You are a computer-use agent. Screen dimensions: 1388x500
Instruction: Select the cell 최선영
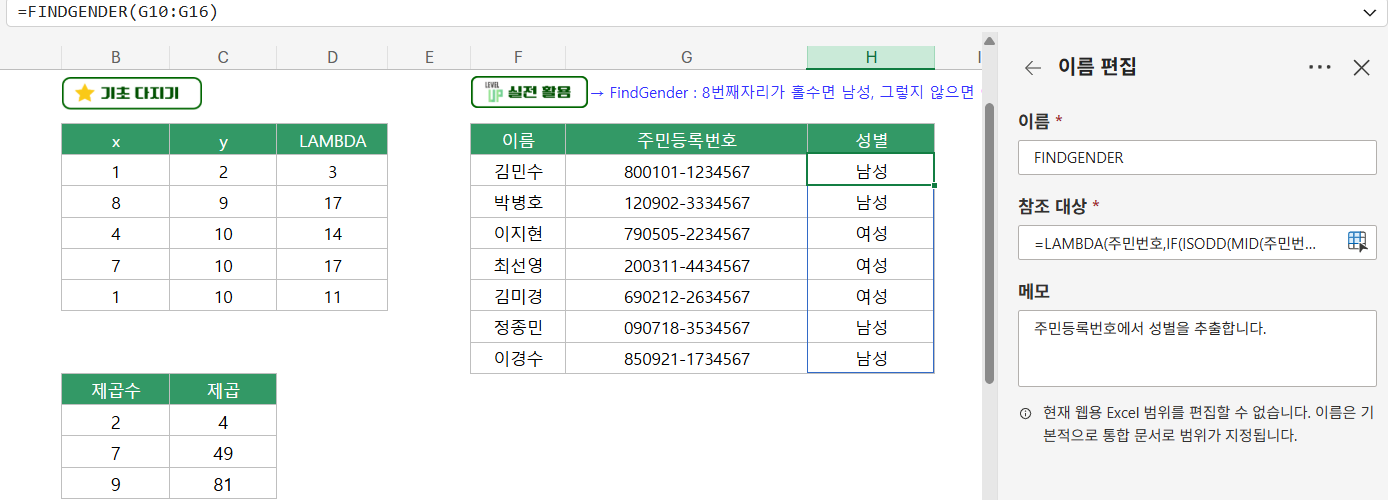518,265
